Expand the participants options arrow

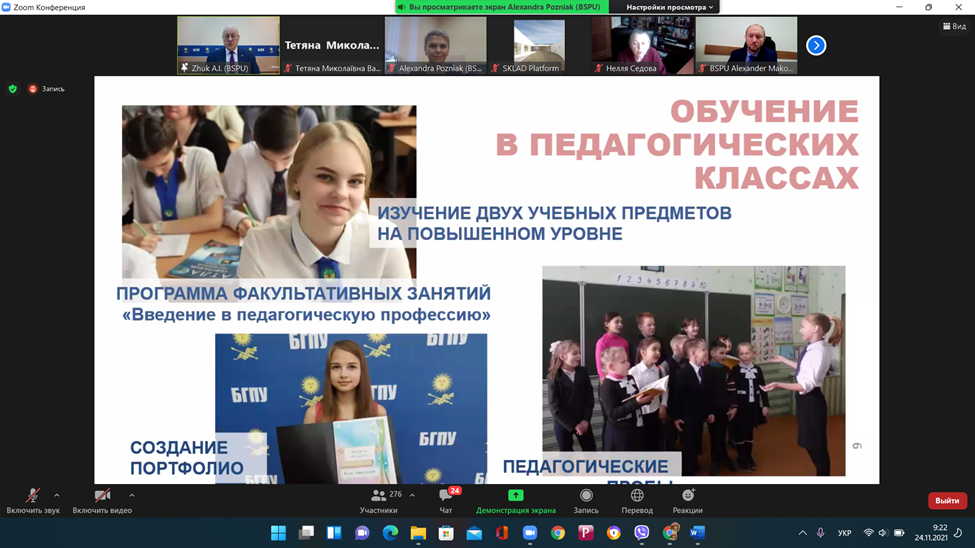click(412, 495)
